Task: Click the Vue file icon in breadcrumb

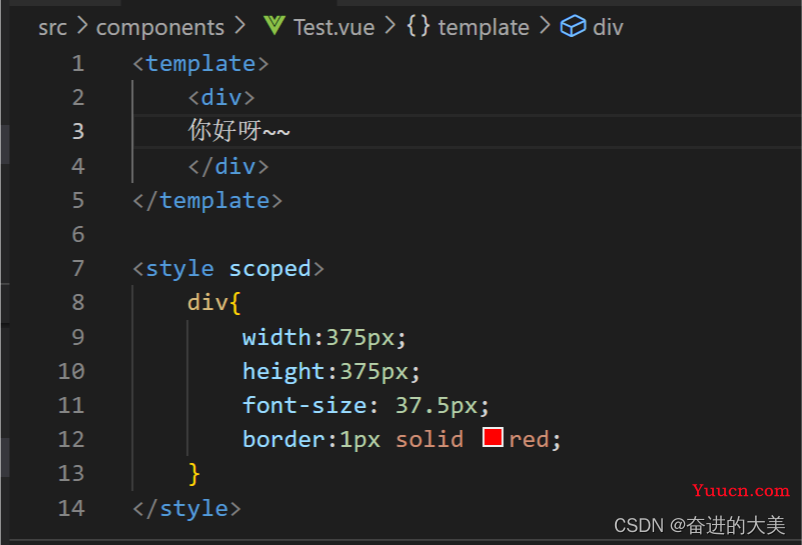Action: (x=274, y=26)
